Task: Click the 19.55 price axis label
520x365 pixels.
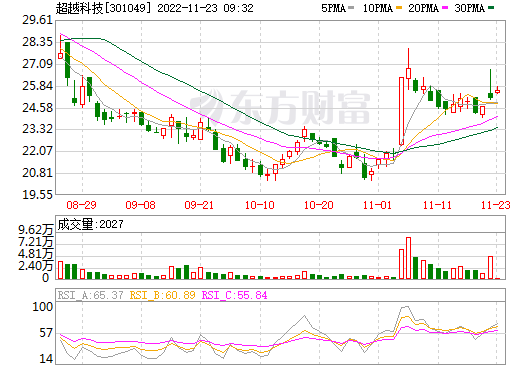Action: [37, 194]
